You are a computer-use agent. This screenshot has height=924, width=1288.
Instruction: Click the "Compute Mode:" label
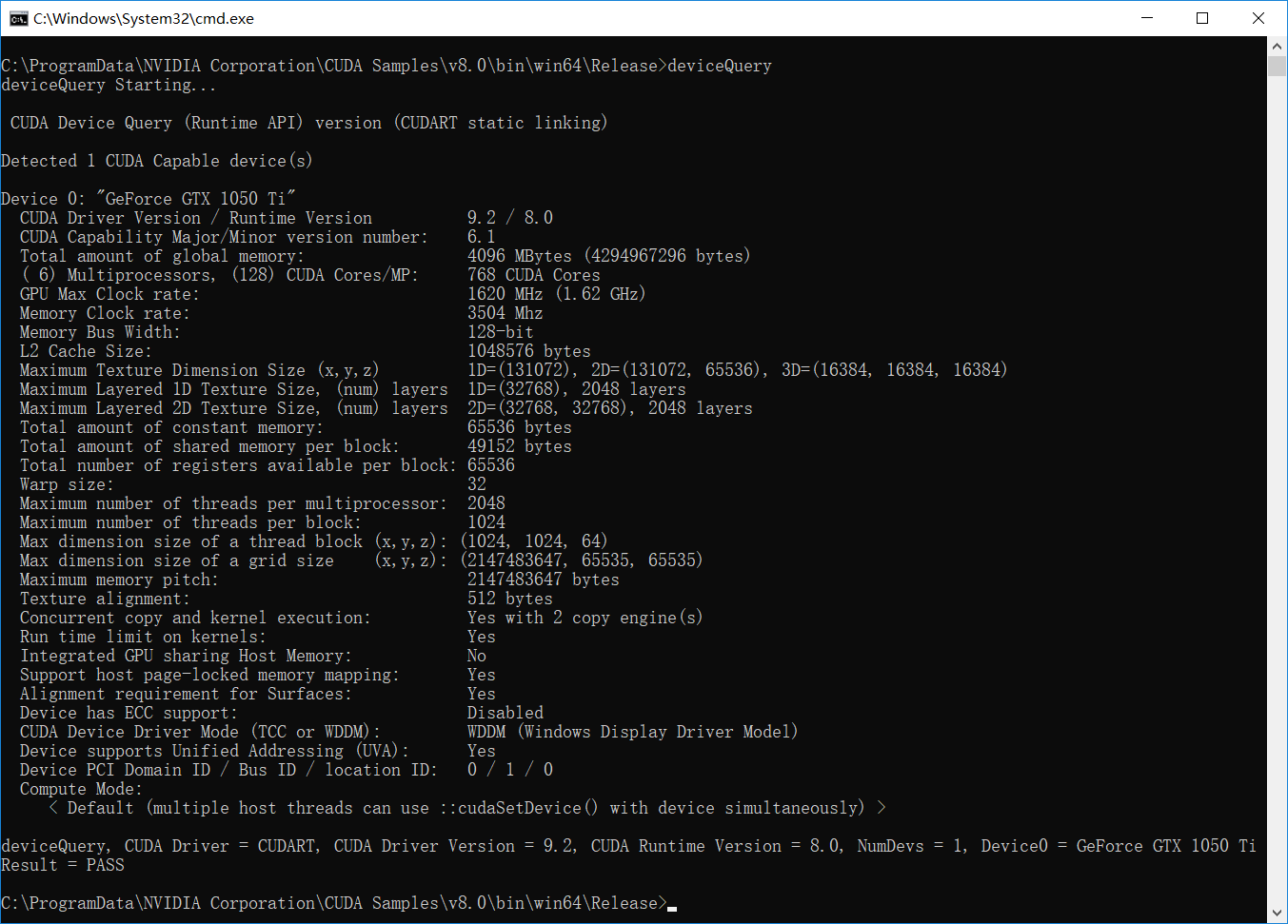coord(81,789)
